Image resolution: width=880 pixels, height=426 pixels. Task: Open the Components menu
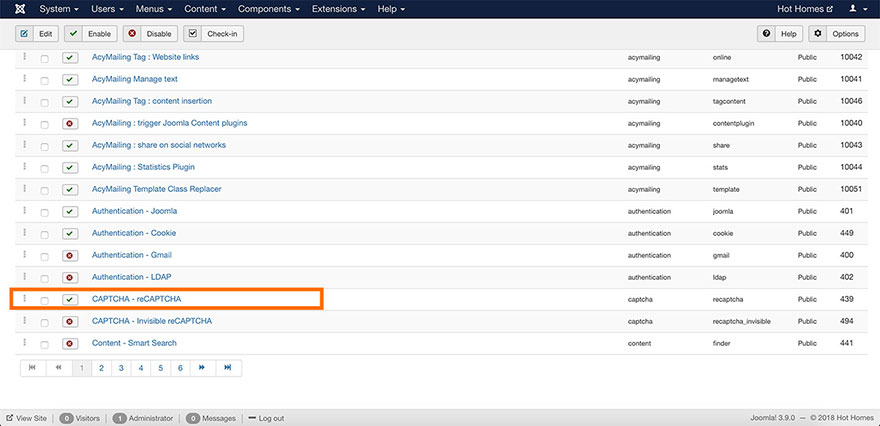pos(269,9)
